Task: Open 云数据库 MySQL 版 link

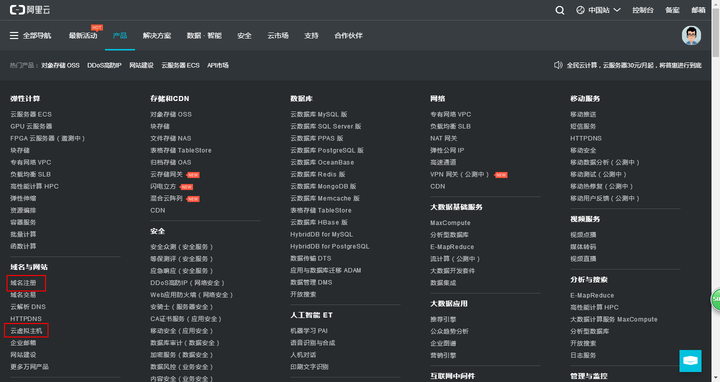Action: (319, 114)
